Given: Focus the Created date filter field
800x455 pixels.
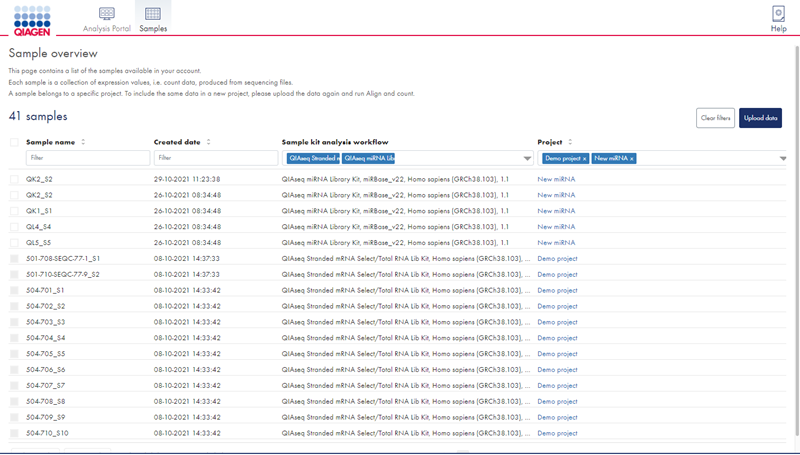Looking at the screenshot, I should click(x=216, y=158).
